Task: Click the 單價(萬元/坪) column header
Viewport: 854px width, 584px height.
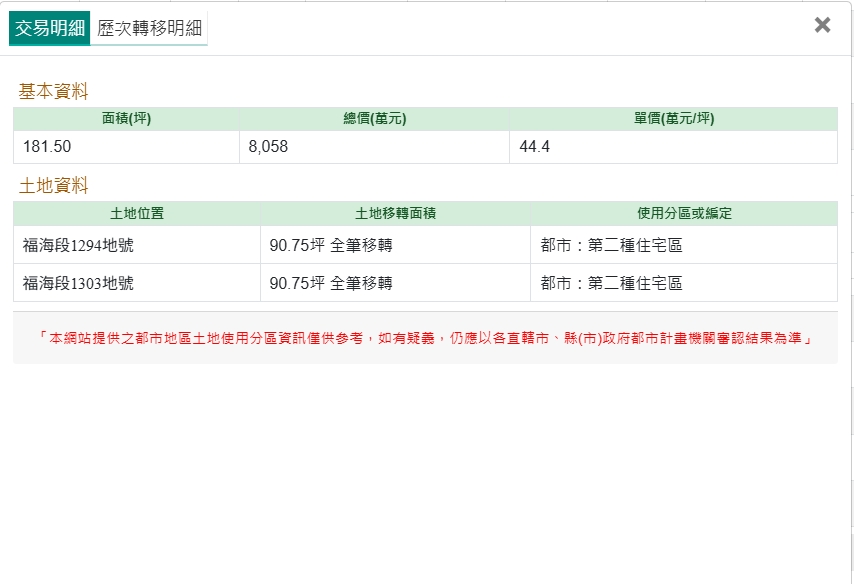Action: 673,119
